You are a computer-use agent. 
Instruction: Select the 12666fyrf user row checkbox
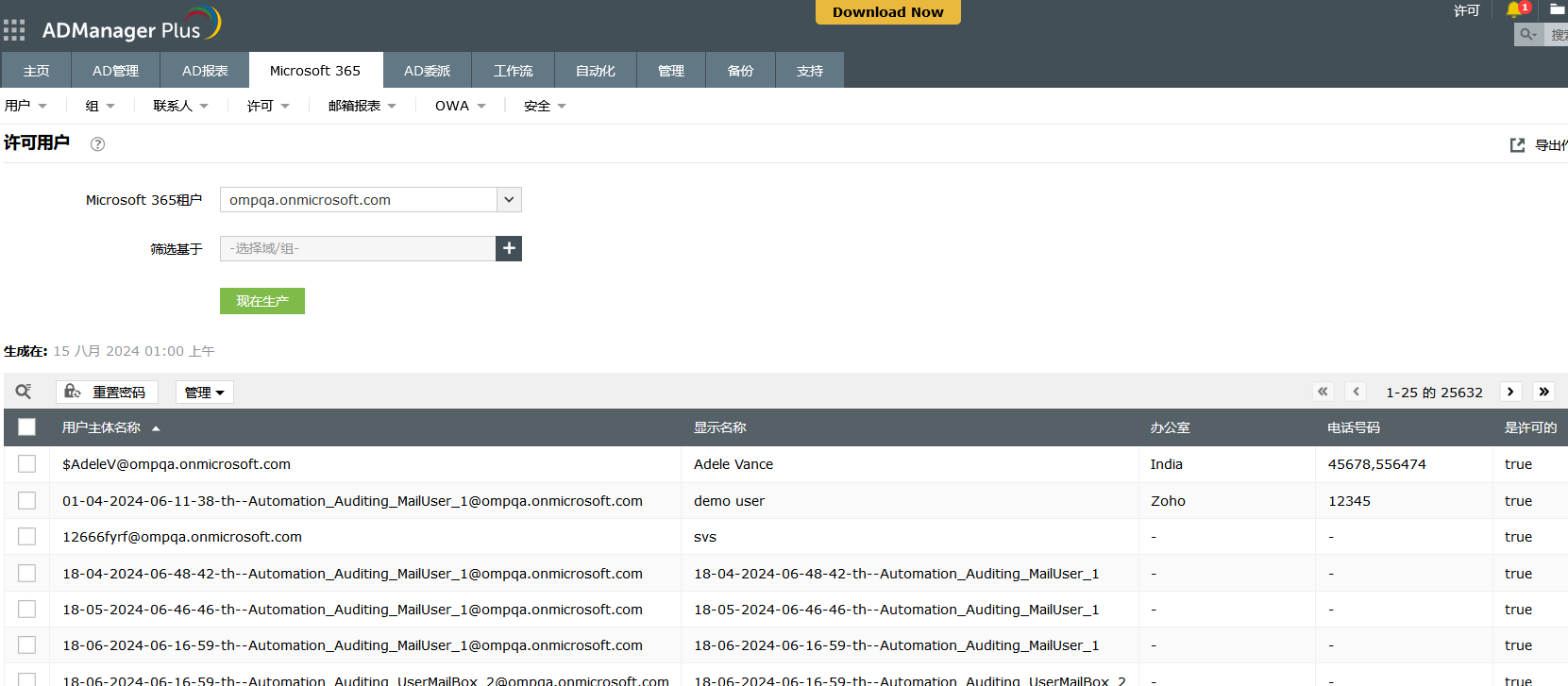click(27, 537)
